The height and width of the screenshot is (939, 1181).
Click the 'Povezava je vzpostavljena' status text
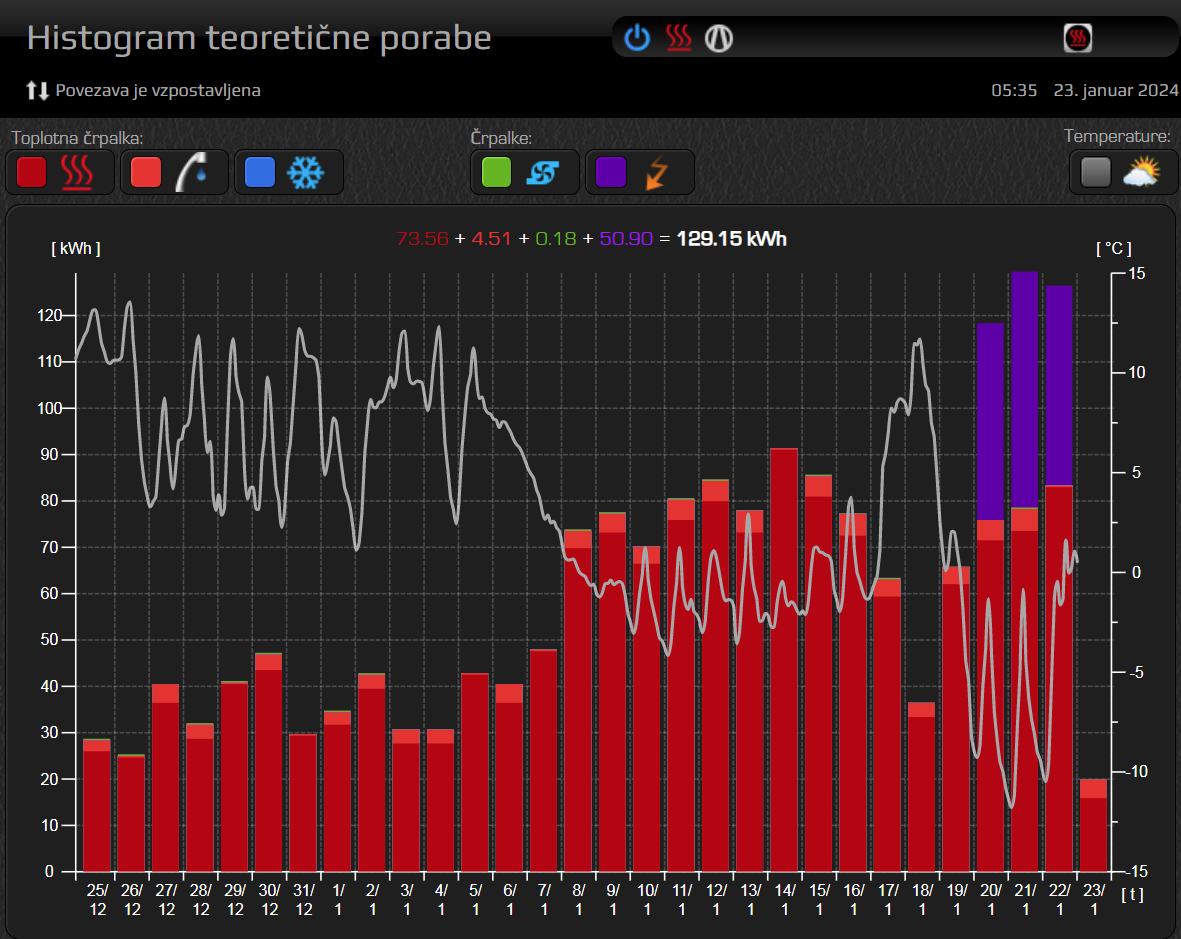pos(158,90)
